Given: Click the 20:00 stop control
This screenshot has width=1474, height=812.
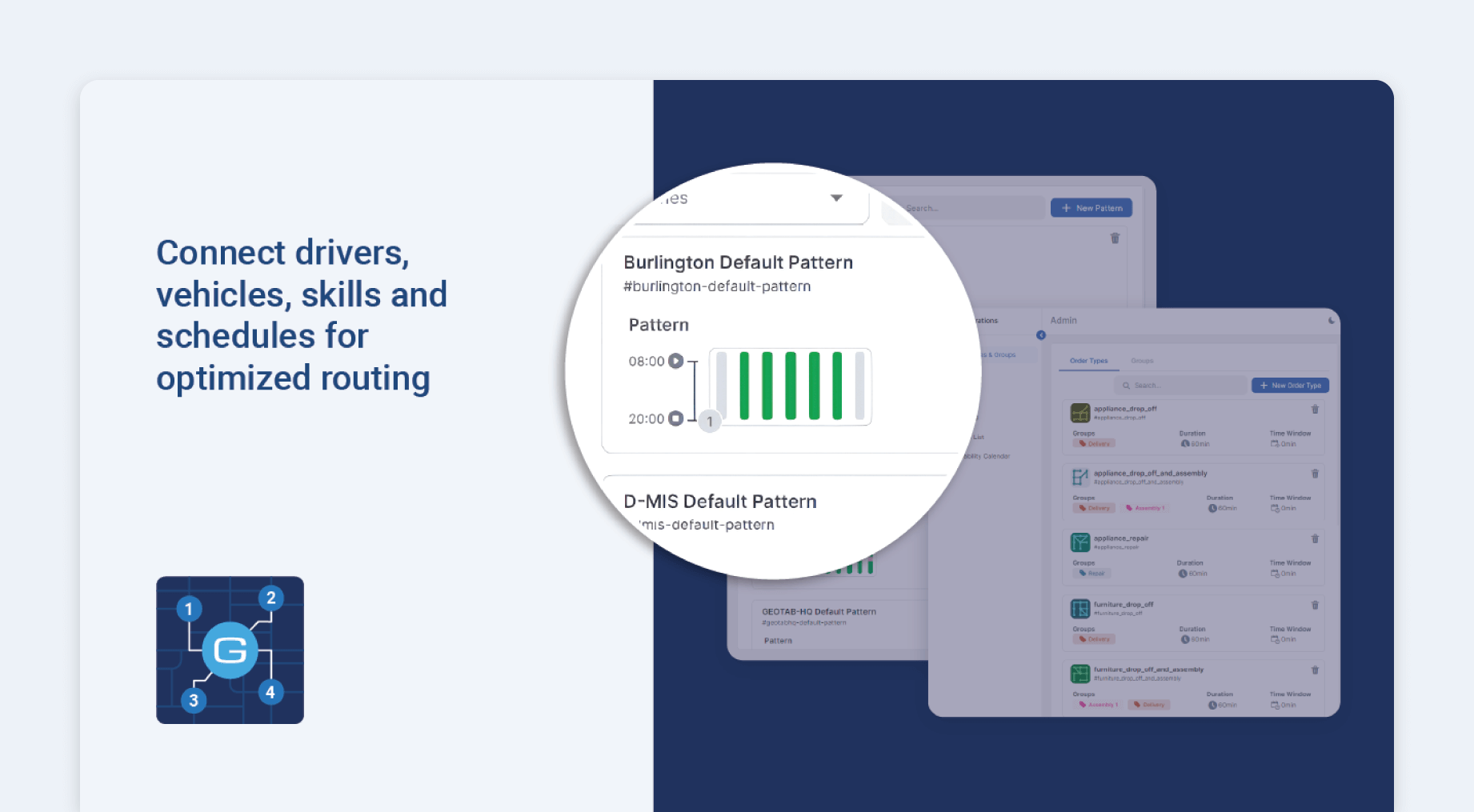Looking at the screenshot, I should coord(675,418).
